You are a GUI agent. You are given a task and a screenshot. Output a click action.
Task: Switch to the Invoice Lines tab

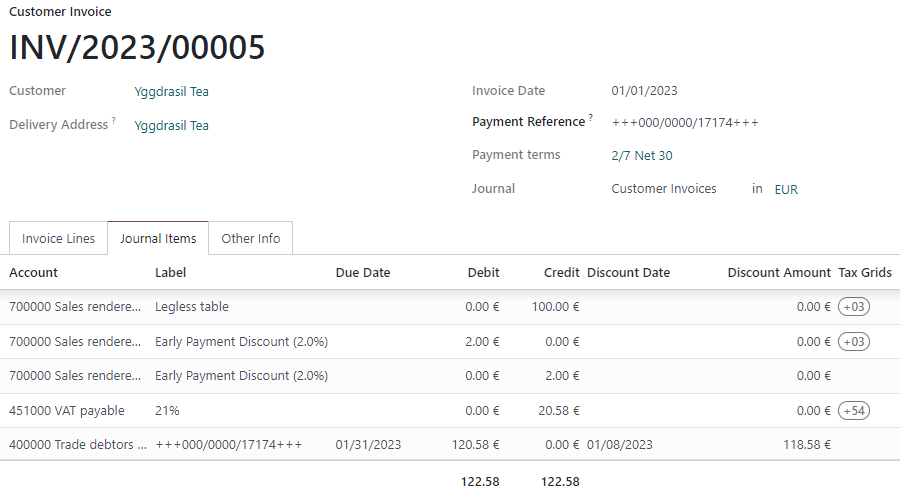pos(58,239)
